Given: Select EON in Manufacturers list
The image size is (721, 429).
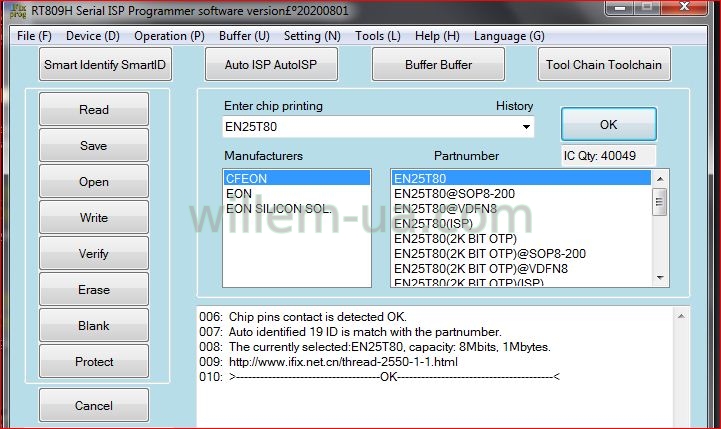Looking at the screenshot, I should click(297, 194).
